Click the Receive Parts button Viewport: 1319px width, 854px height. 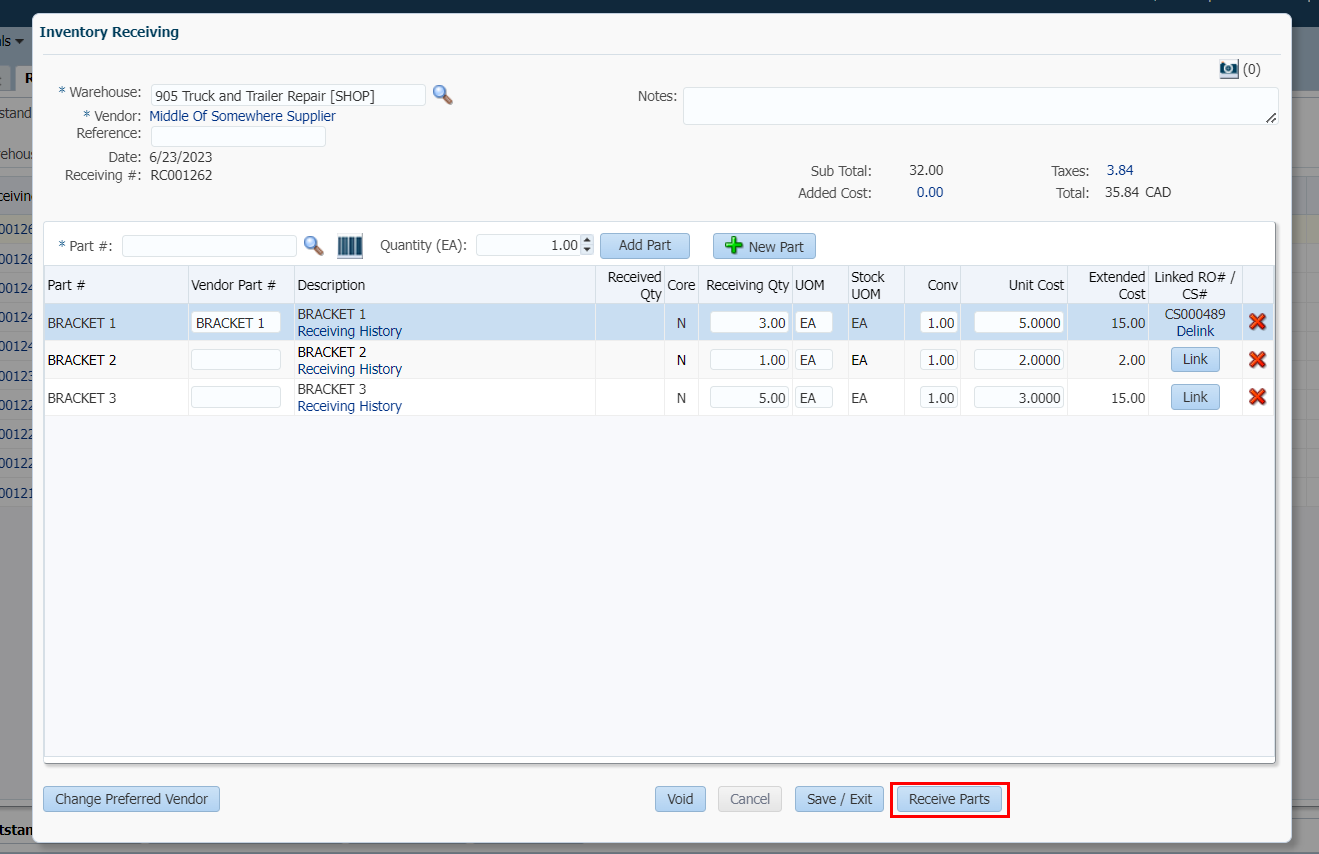tap(949, 799)
